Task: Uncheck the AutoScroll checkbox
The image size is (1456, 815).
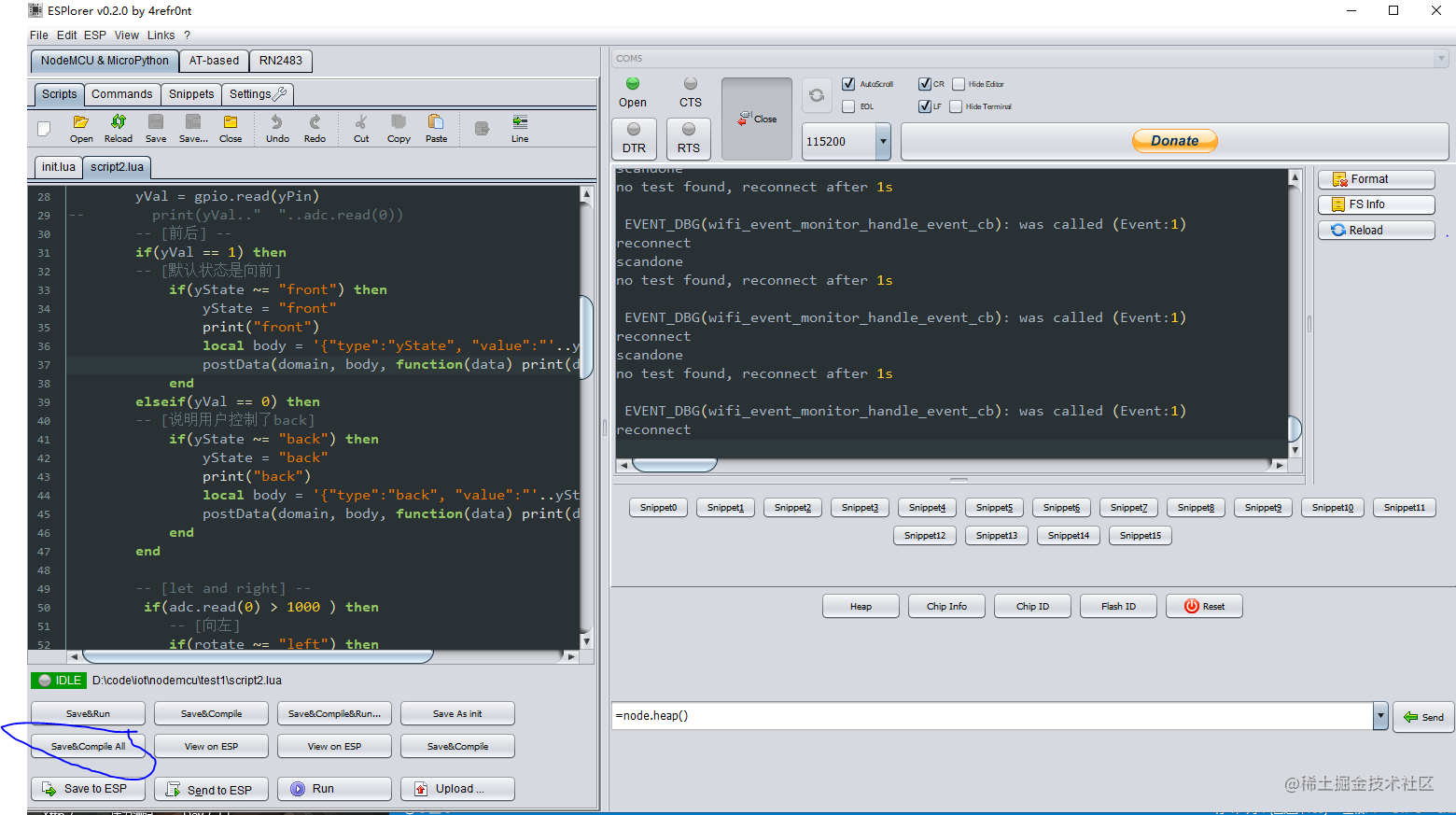Action: pos(848,84)
